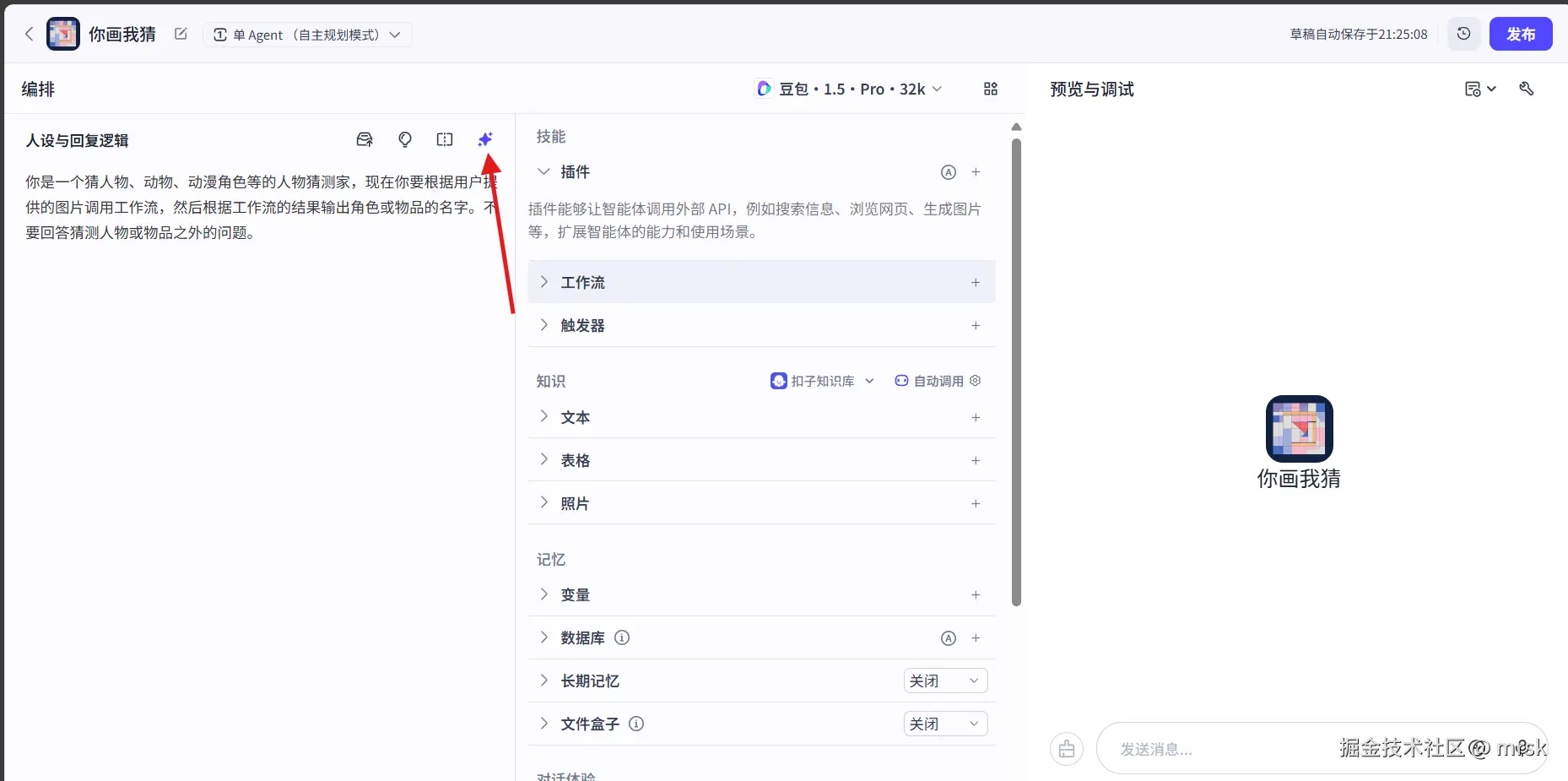Change the 文件盒子 关闭 setting
The image size is (1568, 781).
944,724
